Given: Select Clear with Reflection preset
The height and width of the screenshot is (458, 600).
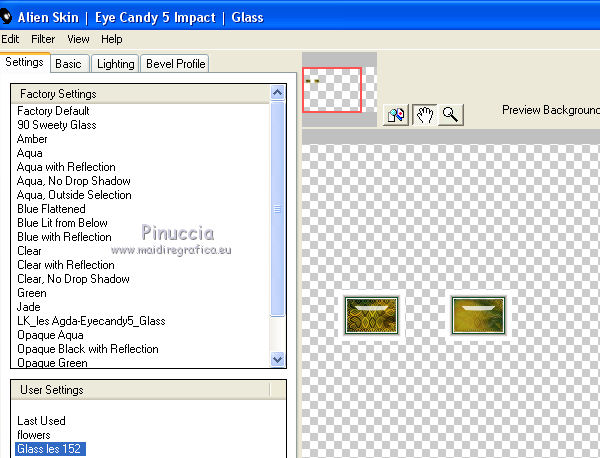Looking at the screenshot, I should (x=66, y=265).
